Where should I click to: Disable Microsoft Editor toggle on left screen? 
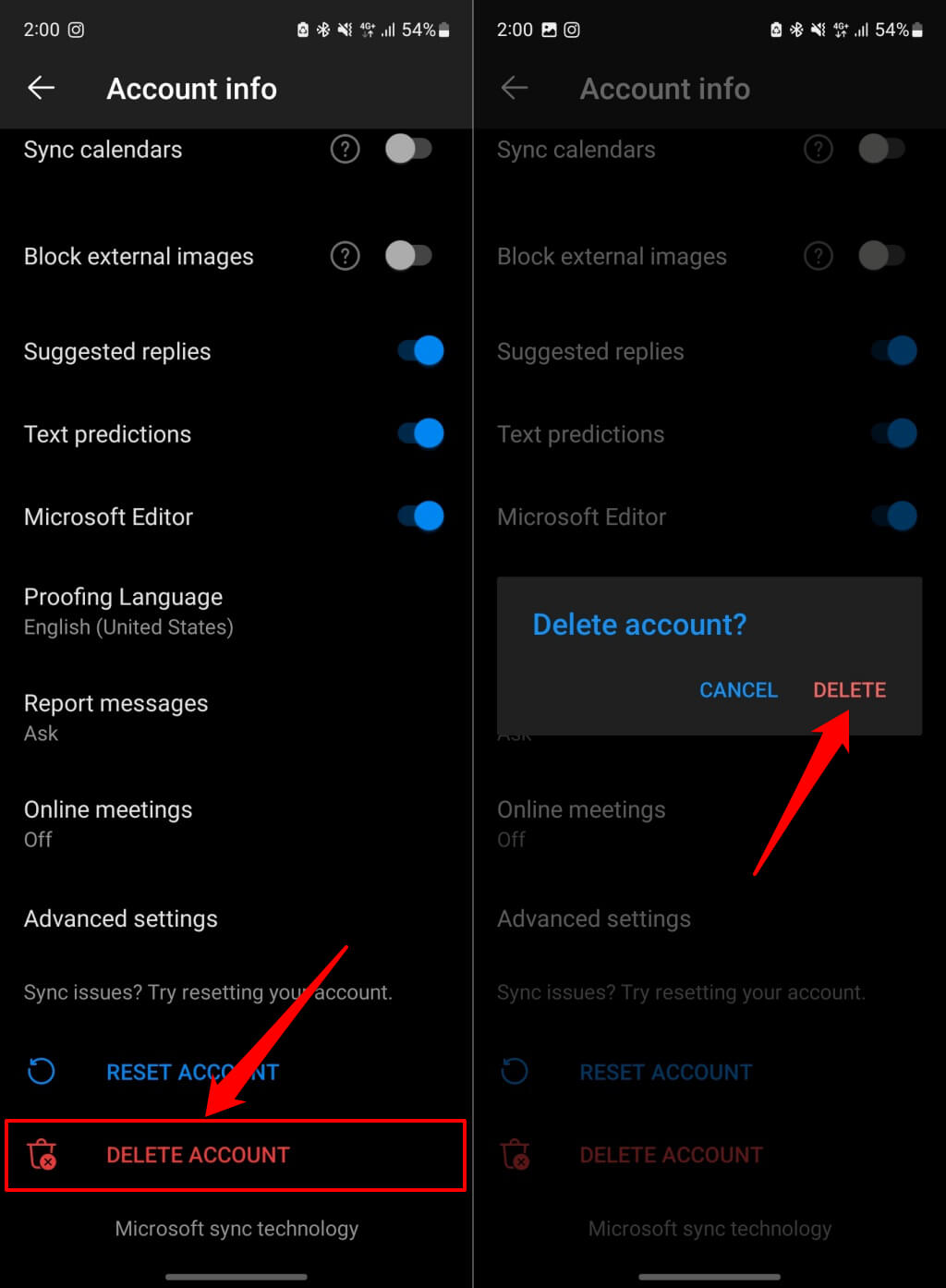[421, 516]
